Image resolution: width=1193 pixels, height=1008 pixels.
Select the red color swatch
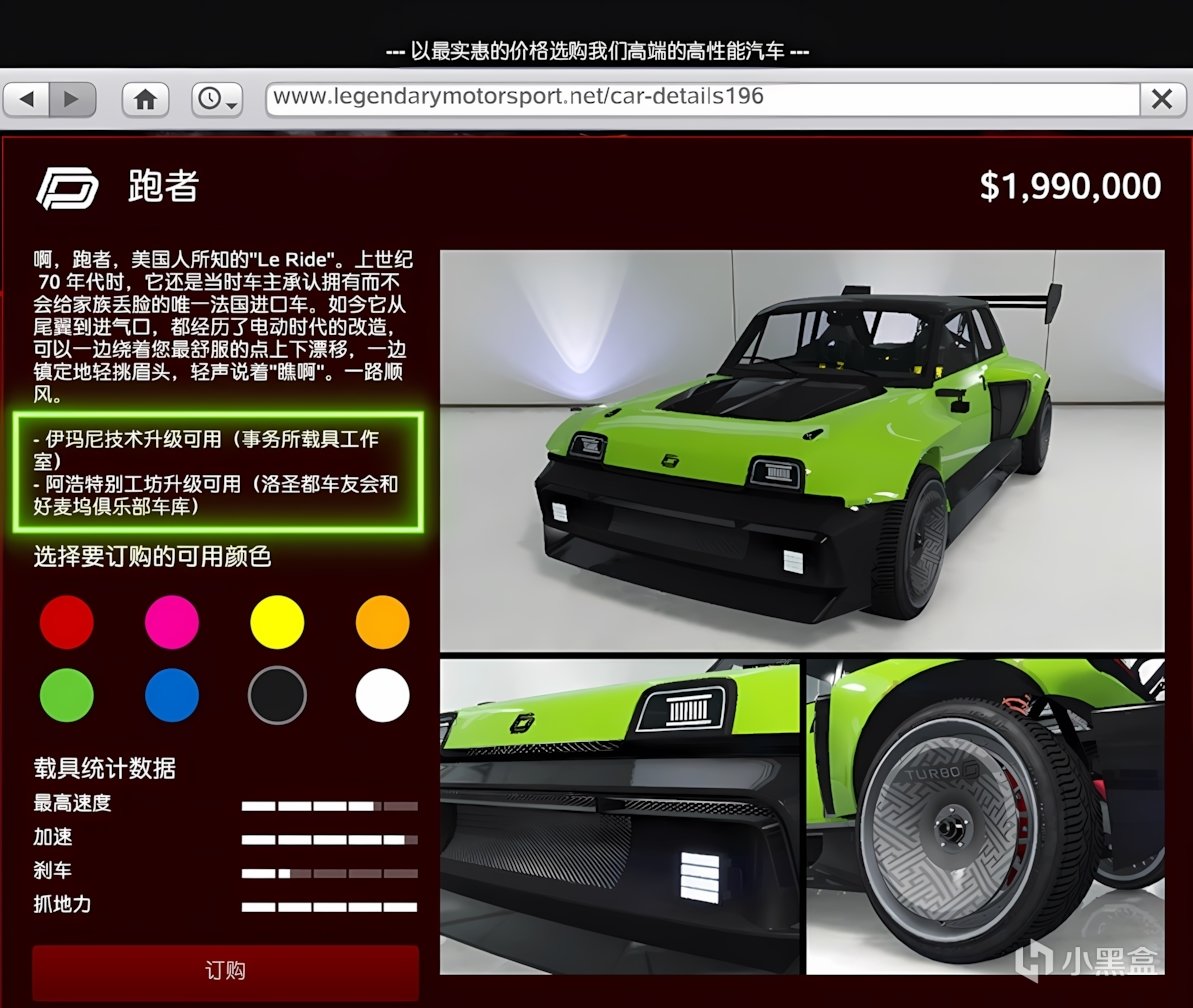(x=67, y=622)
